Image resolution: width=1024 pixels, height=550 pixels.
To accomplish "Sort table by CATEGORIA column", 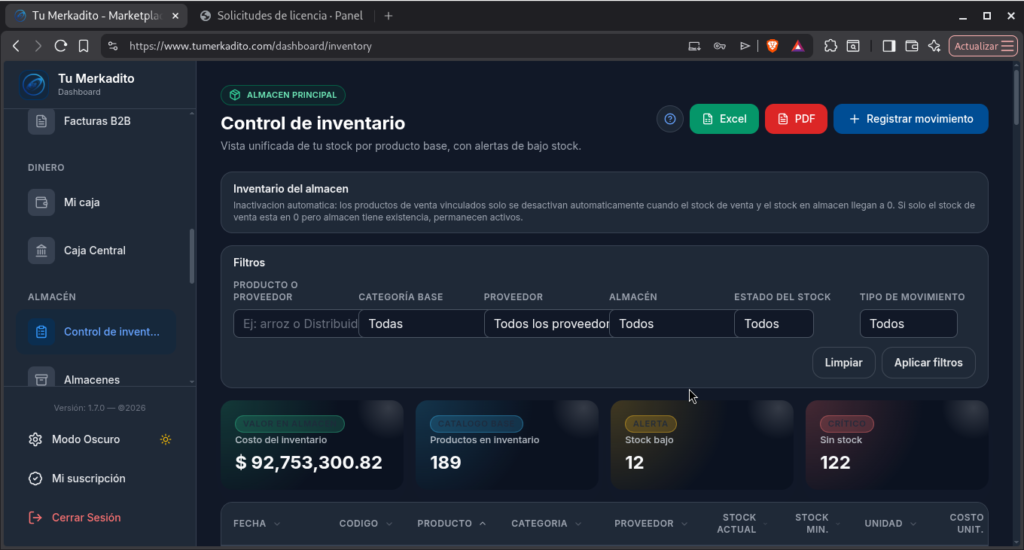I will tap(546, 523).
